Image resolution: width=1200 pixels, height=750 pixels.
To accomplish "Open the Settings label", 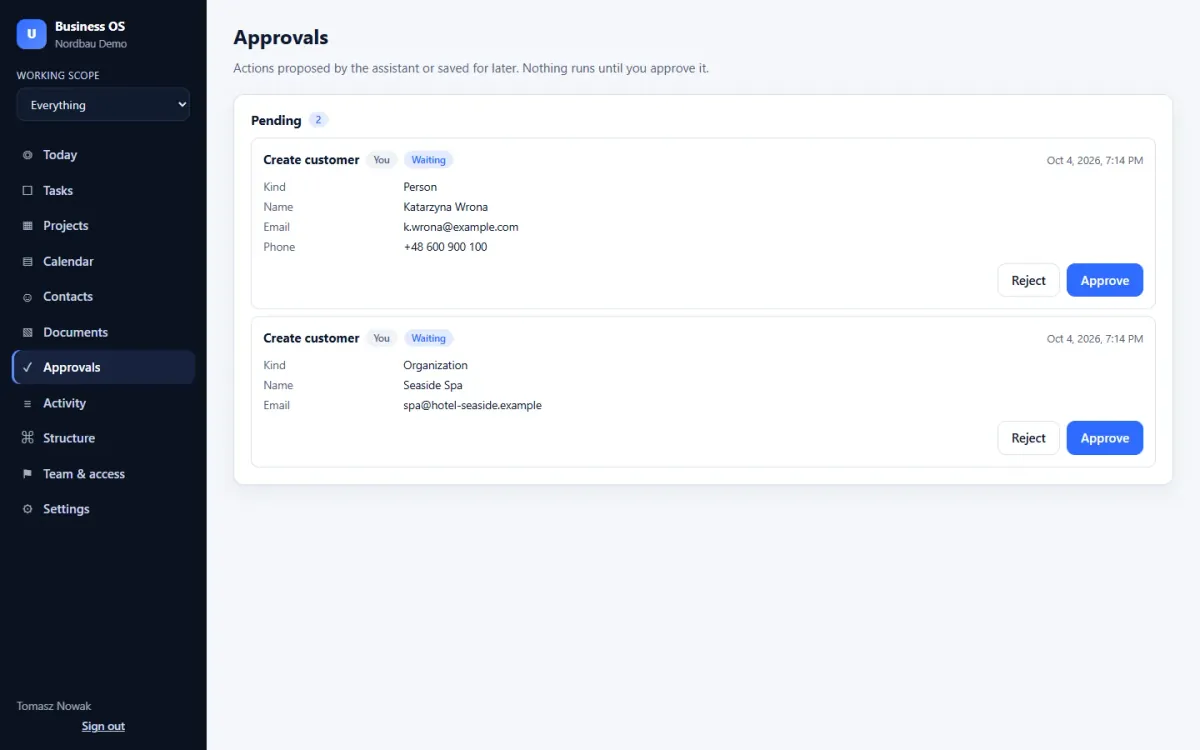I will pyautogui.click(x=66, y=509).
